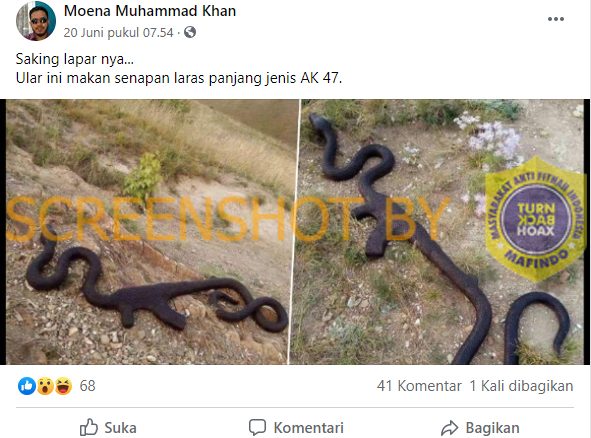View the 68 reactions list

click(x=87, y=386)
